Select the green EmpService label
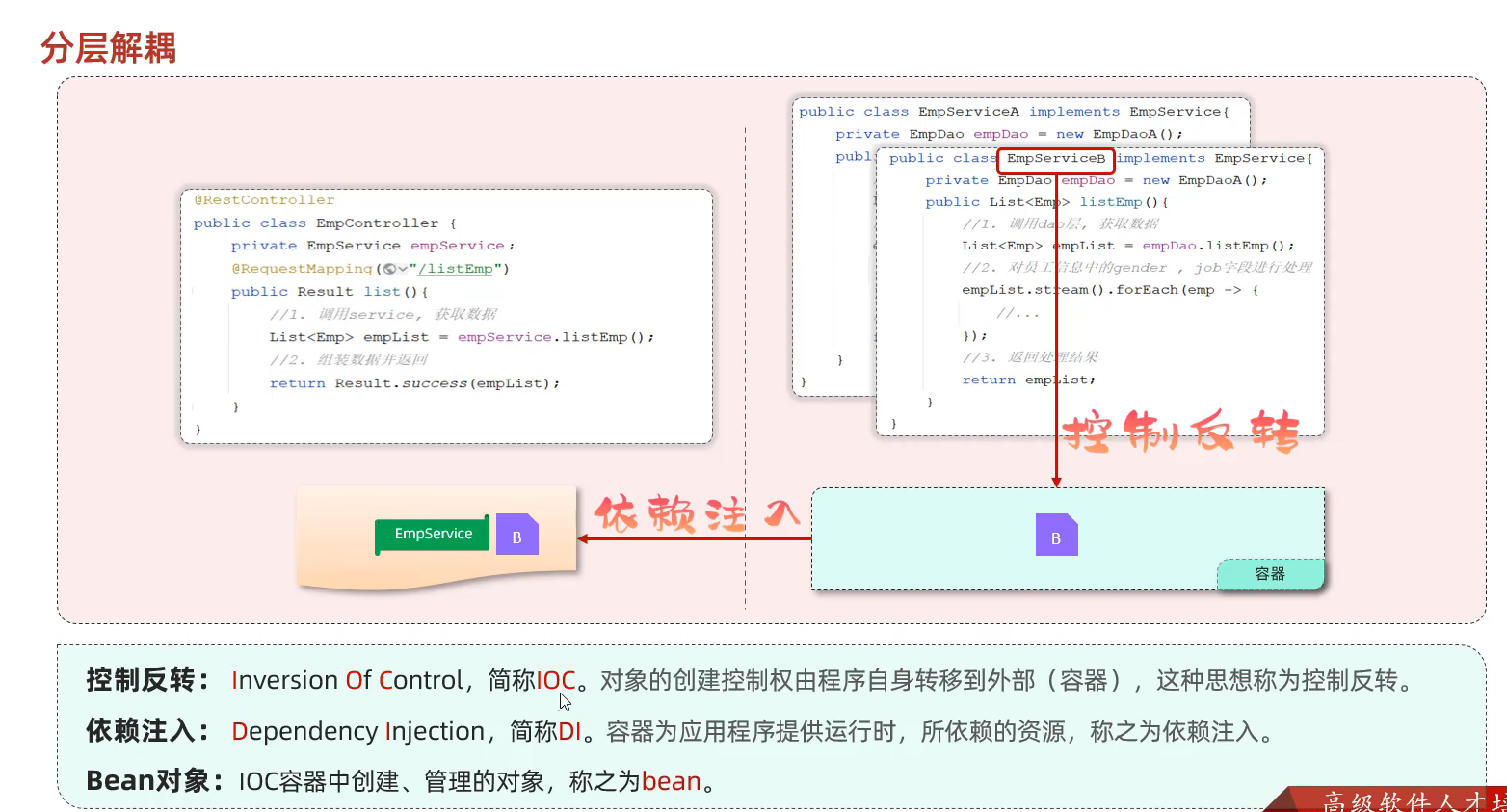The width and height of the screenshot is (1507, 812). pos(433,534)
